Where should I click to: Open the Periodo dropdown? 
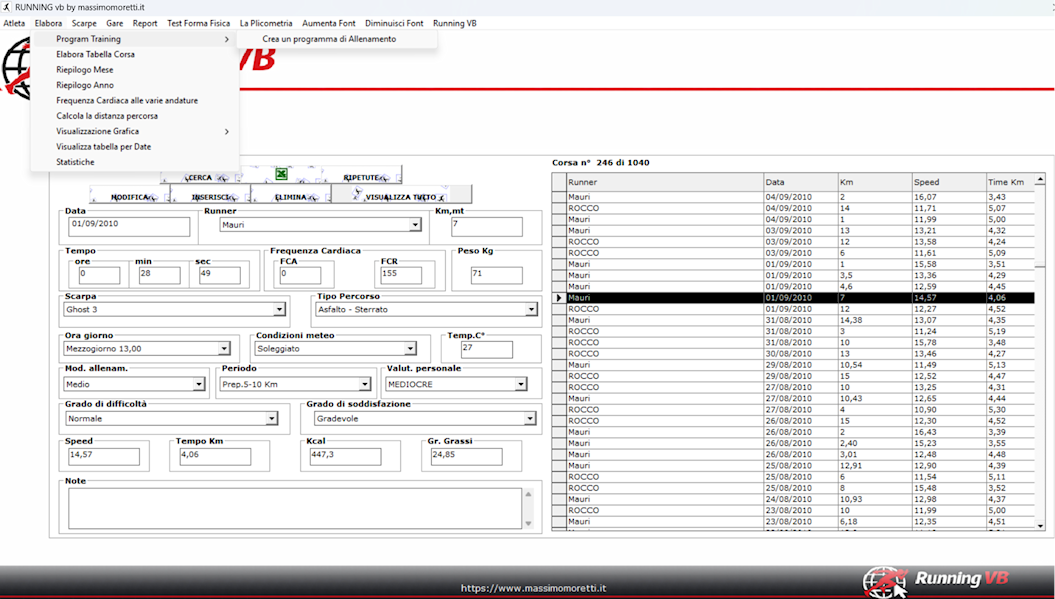tap(365, 384)
